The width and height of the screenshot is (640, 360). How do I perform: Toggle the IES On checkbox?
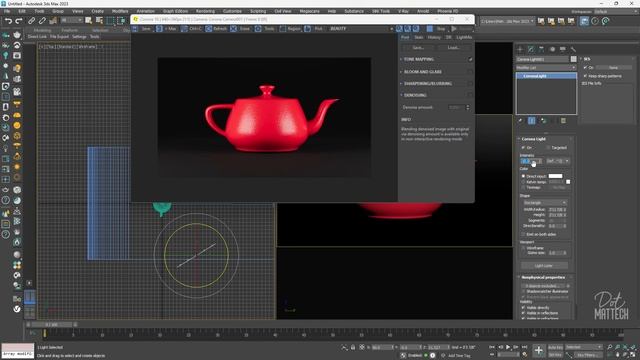585,67
